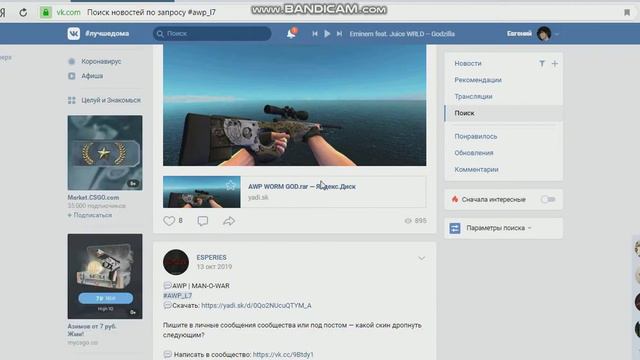The width and height of the screenshot is (640, 360).
Task: Open AWP WORM GOD.rar Яндекс.Диск link
Action: tap(302, 187)
